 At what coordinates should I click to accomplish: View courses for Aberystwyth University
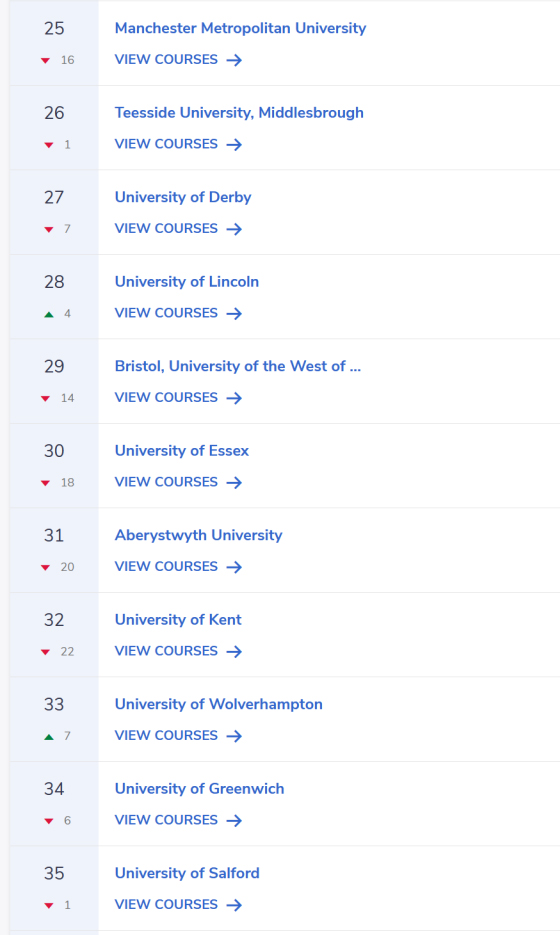(x=178, y=566)
